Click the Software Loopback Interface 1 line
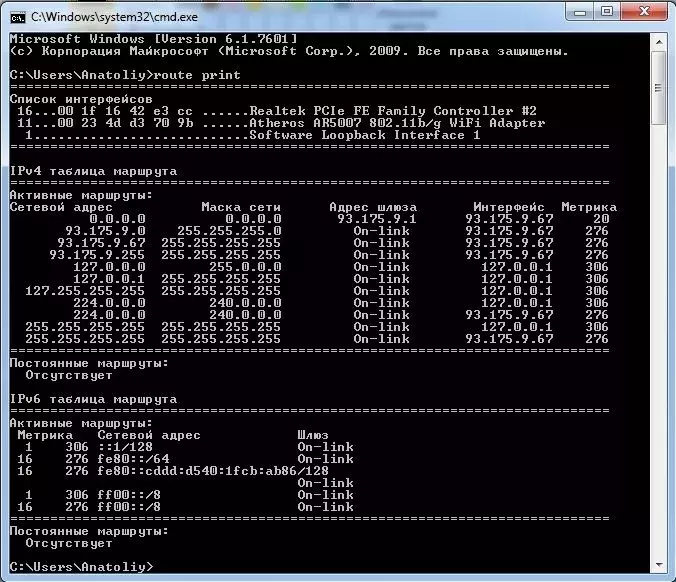676x582 pixels. pyautogui.click(x=252, y=135)
